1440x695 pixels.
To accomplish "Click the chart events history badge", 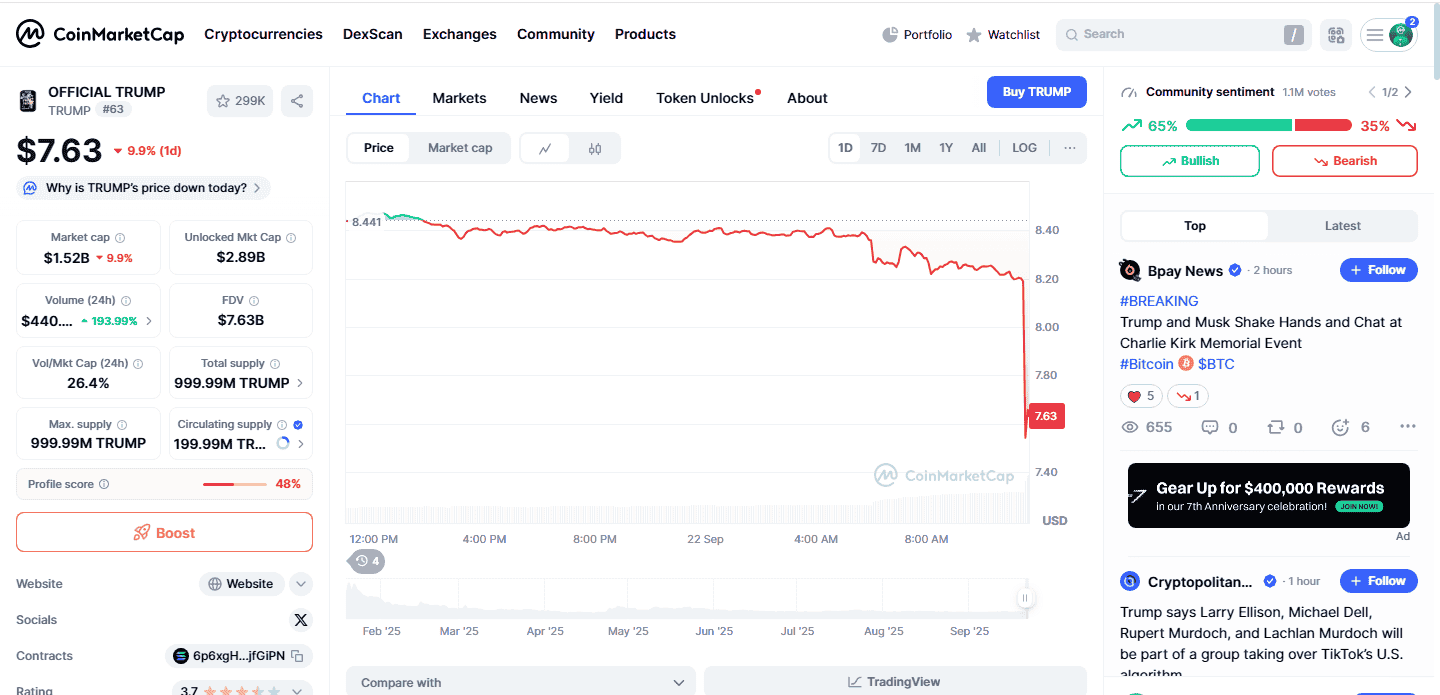I will click(x=367, y=561).
